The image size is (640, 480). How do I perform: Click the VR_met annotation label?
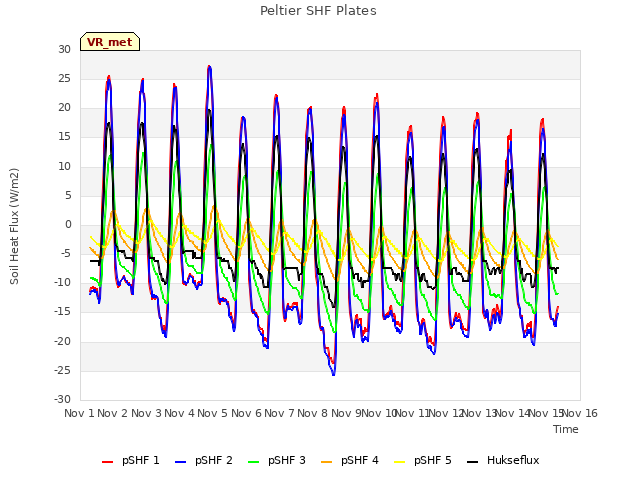110,42
